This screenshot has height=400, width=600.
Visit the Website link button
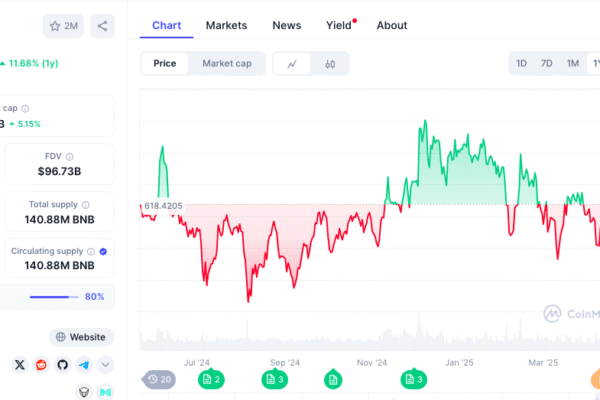click(x=82, y=337)
